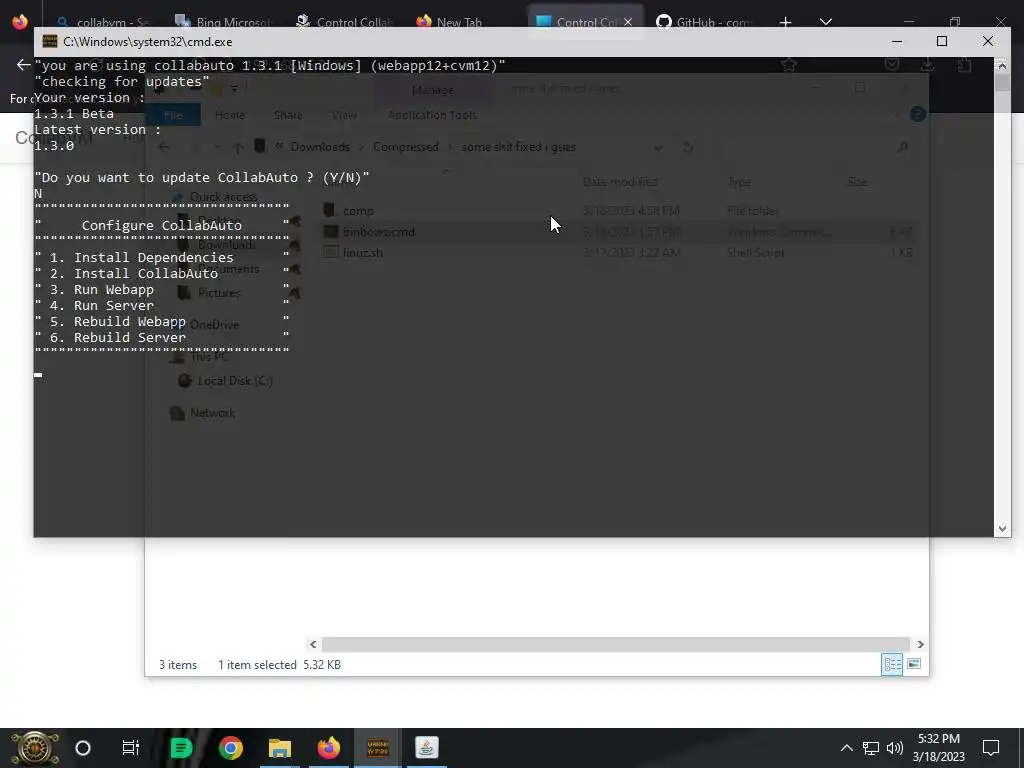Switch File Explorer to large icons view
Screen dimensions: 1024x768
(914, 665)
